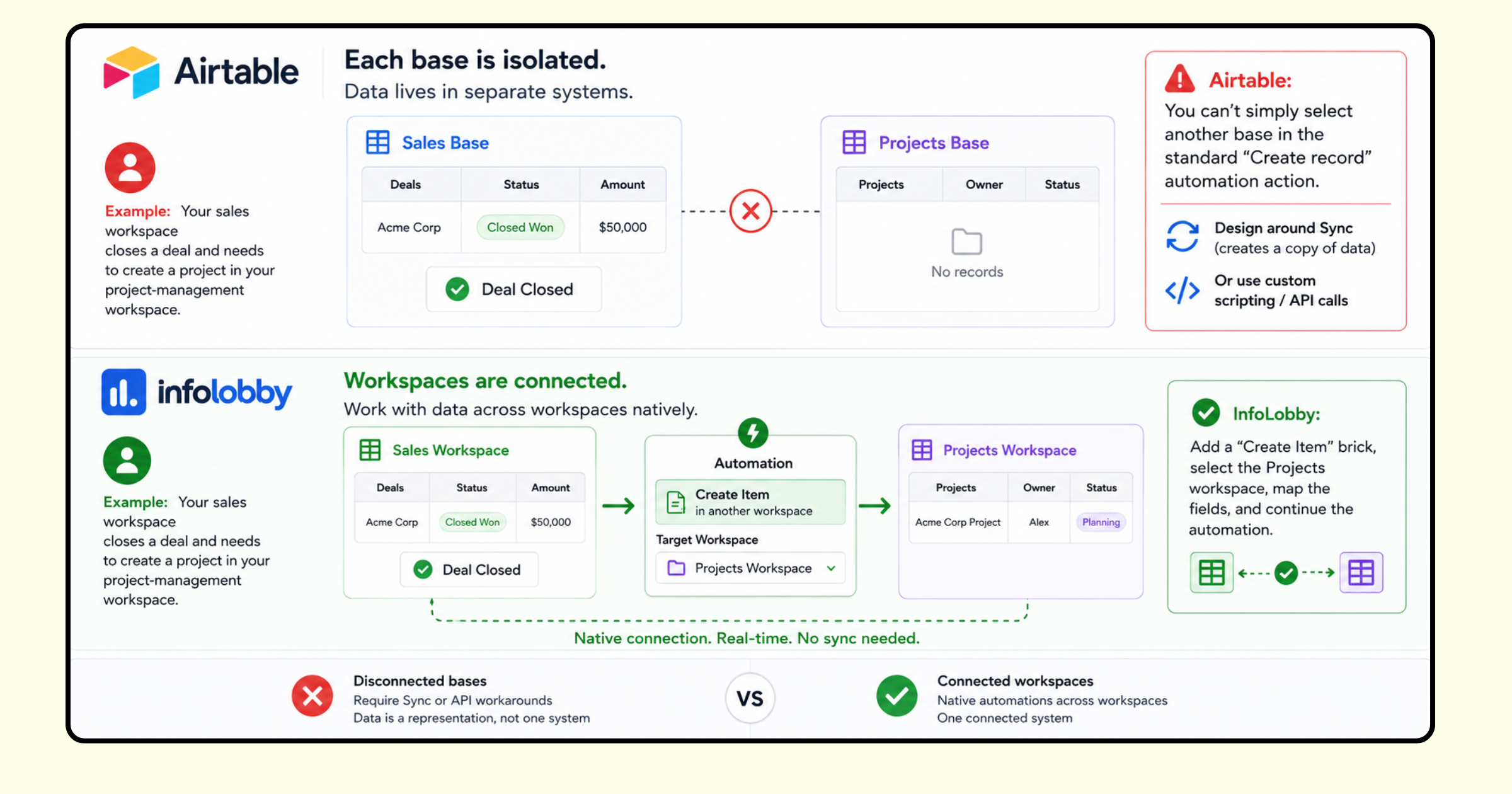Screen dimensions: 1512x794
Task: Click the No records text
Action: coord(967,272)
